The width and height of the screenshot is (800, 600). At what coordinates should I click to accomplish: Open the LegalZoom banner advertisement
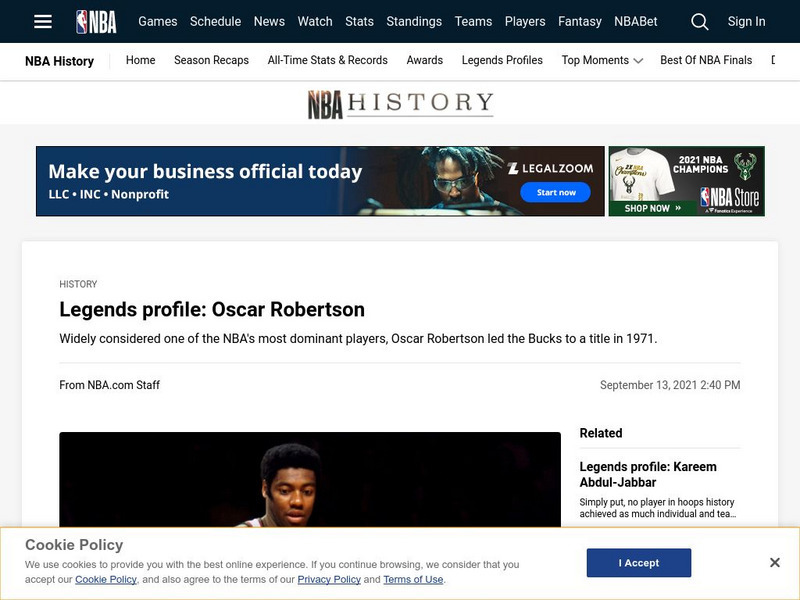320,181
